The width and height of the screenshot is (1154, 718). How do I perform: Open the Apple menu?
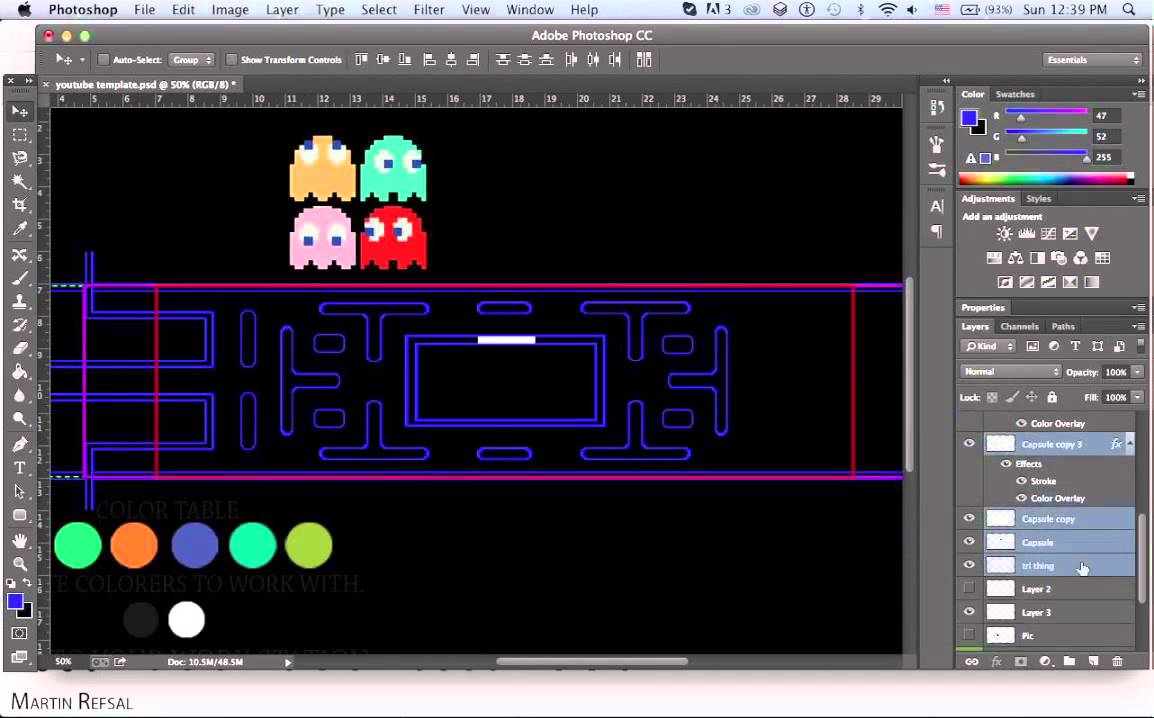24,10
